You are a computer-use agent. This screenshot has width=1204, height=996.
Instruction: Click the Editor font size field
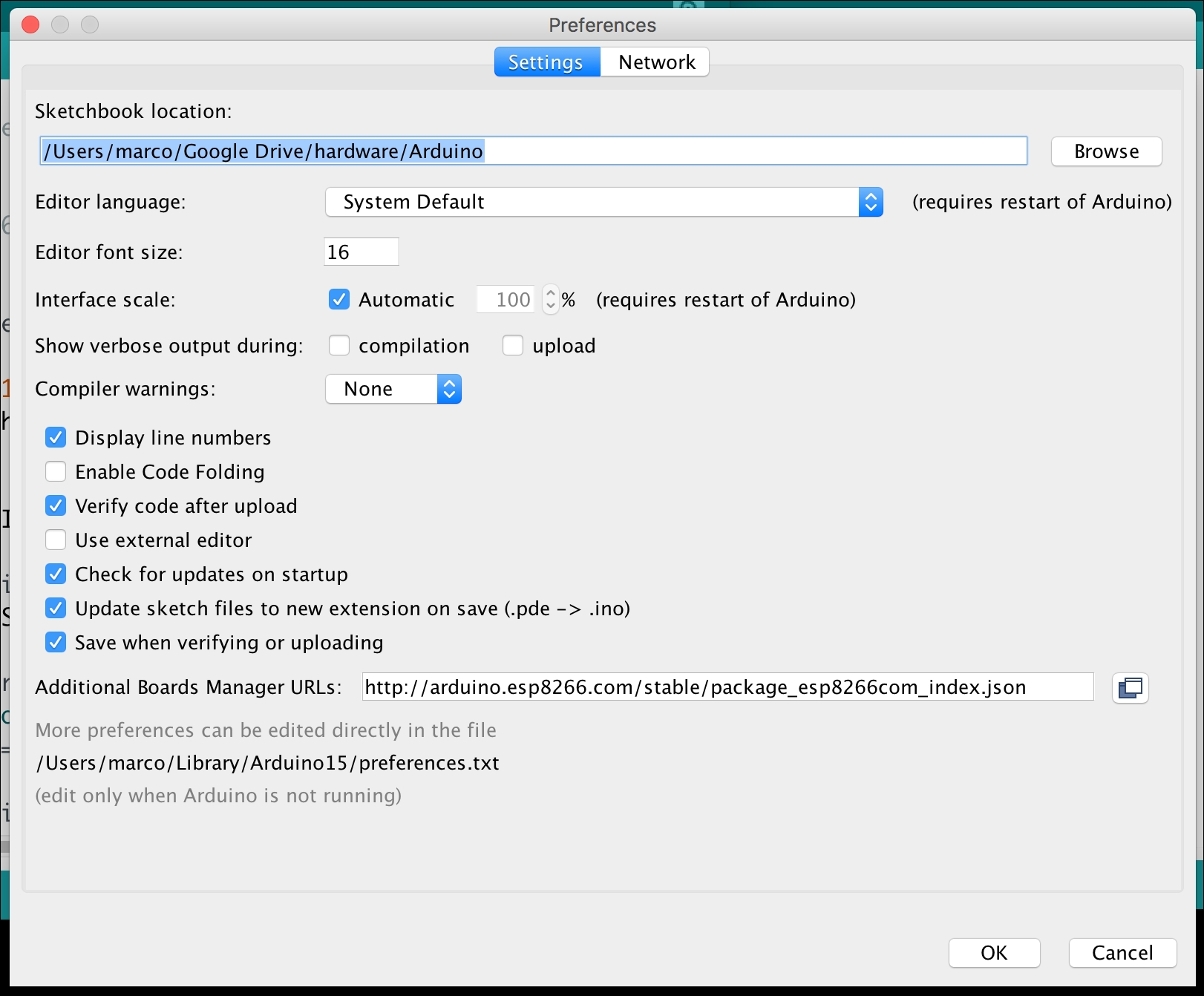pos(361,252)
